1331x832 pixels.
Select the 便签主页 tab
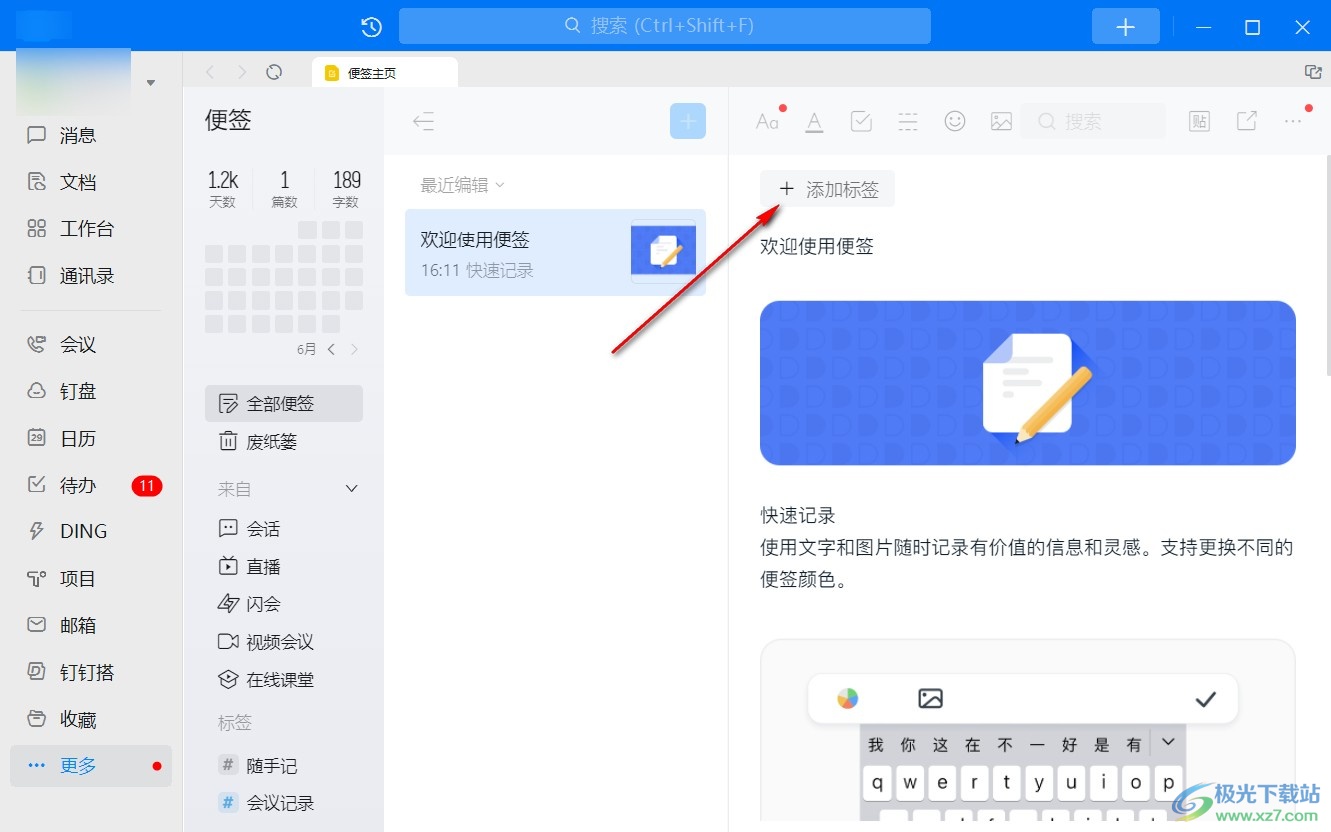(x=384, y=73)
